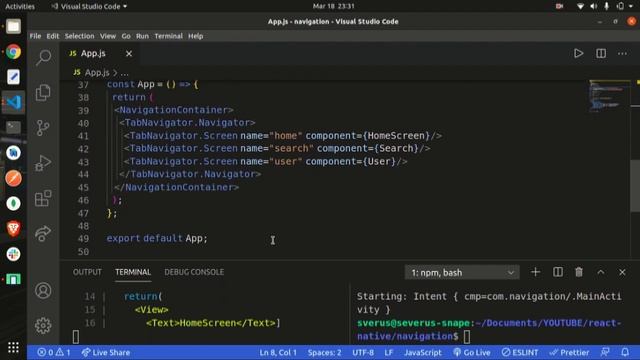Close the App.js editor tab
This screenshot has height=360, width=640.
[129, 53]
